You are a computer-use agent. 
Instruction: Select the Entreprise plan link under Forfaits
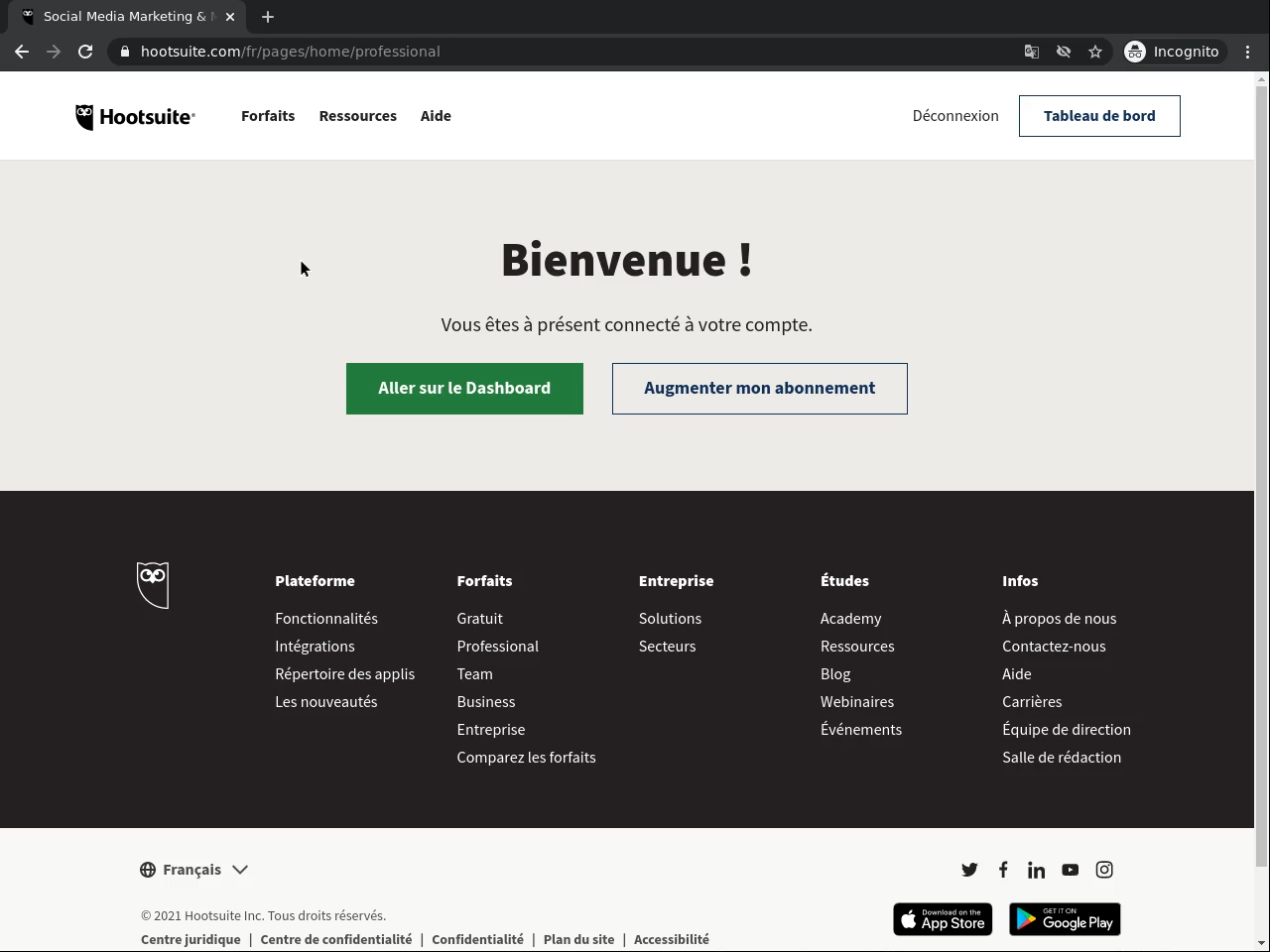(491, 730)
